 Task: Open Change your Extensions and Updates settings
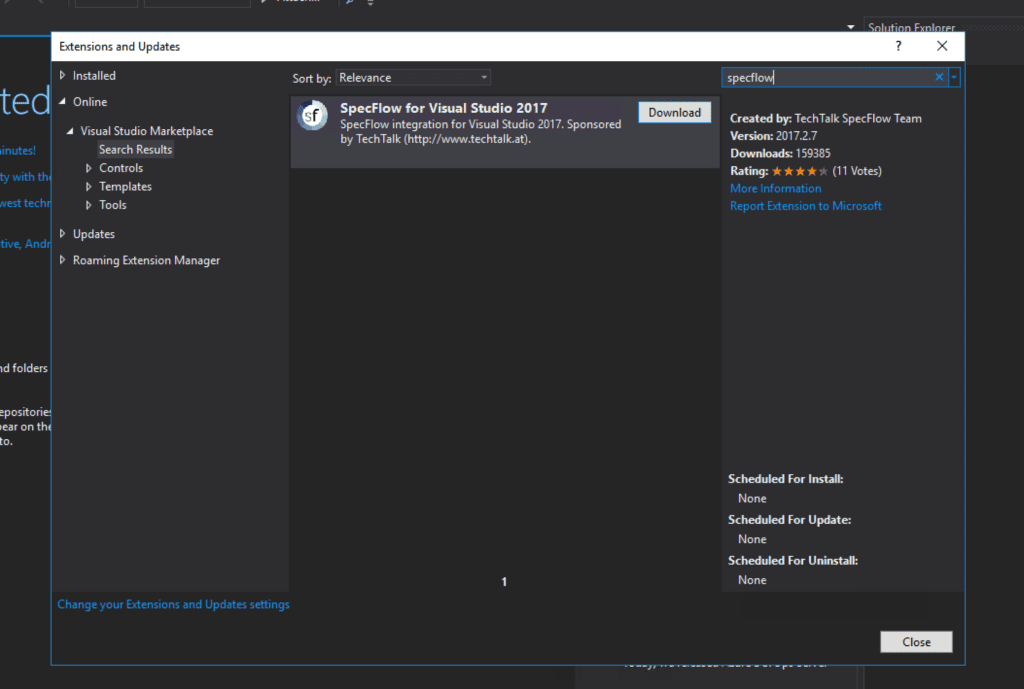click(x=173, y=604)
